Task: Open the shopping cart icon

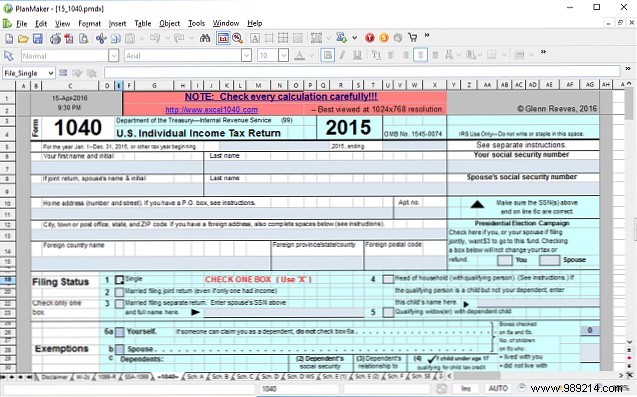Action: click(413, 38)
